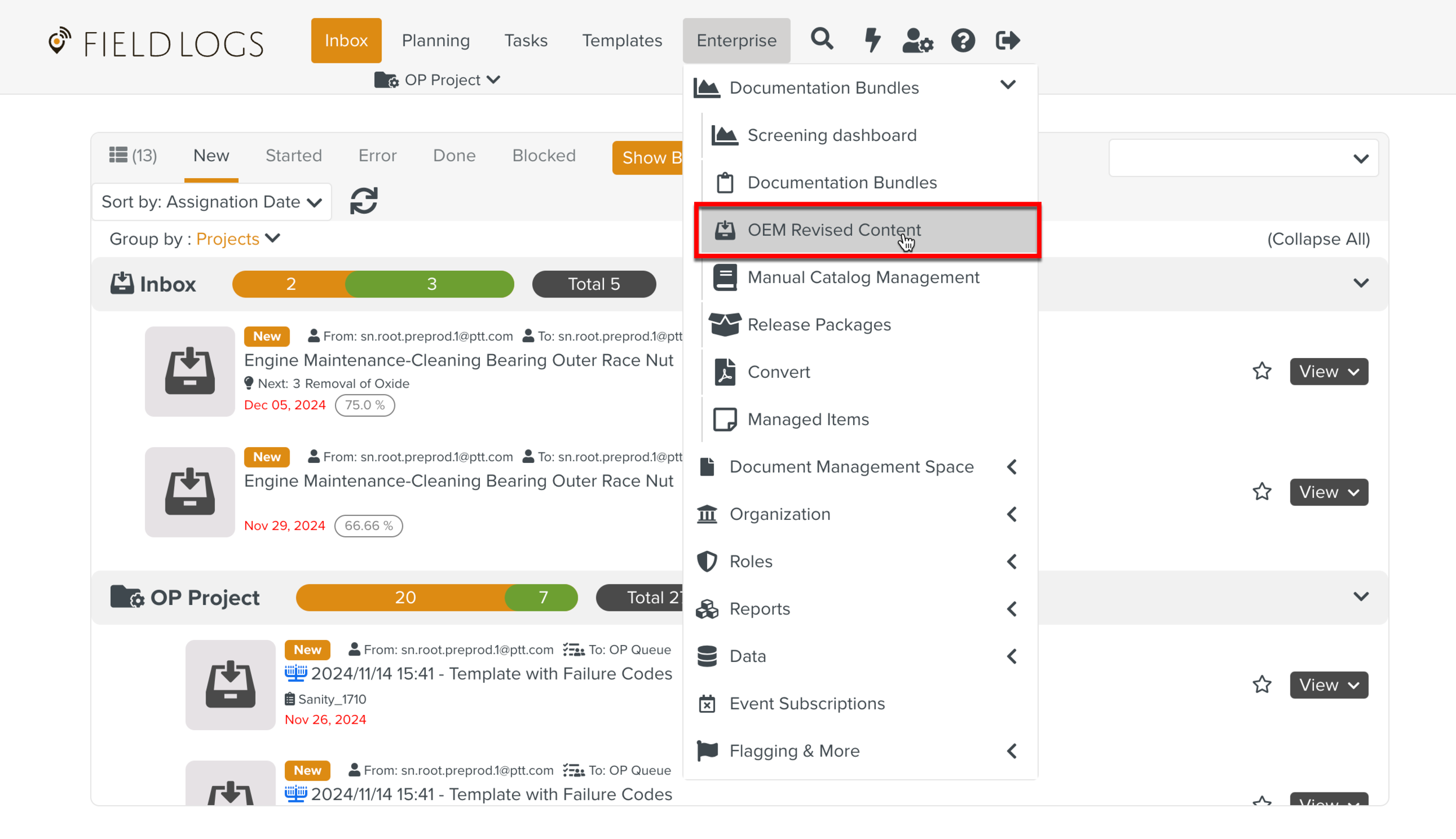Click the help question mark icon
Image resolution: width=1456 pixels, height=839 pixels.
(963, 40)
